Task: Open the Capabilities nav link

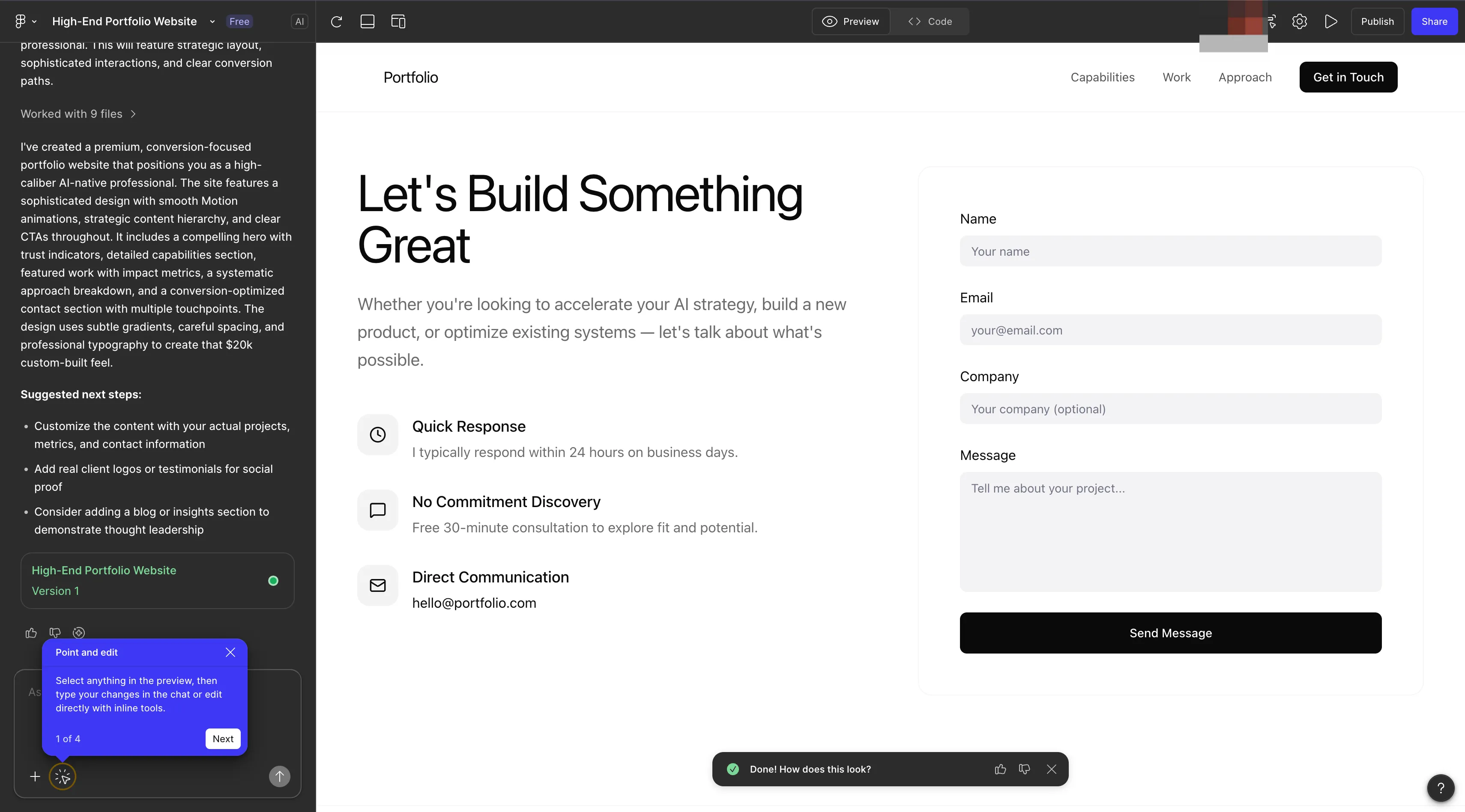Action: click(x=1102, y=78)
